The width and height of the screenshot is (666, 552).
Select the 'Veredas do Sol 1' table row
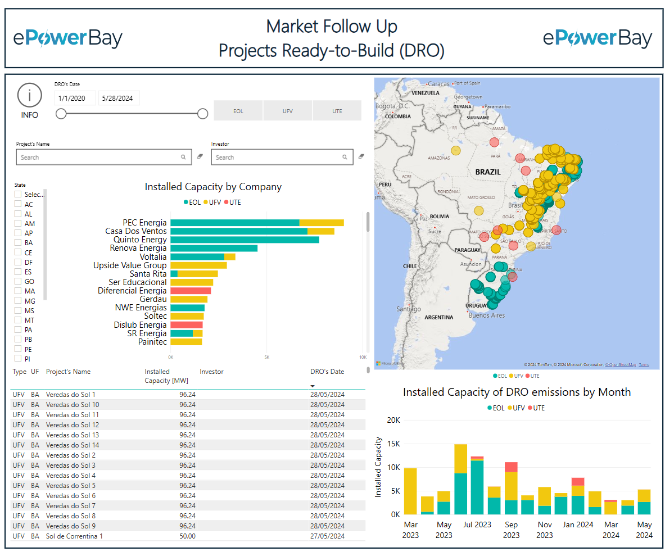point(188,394)
